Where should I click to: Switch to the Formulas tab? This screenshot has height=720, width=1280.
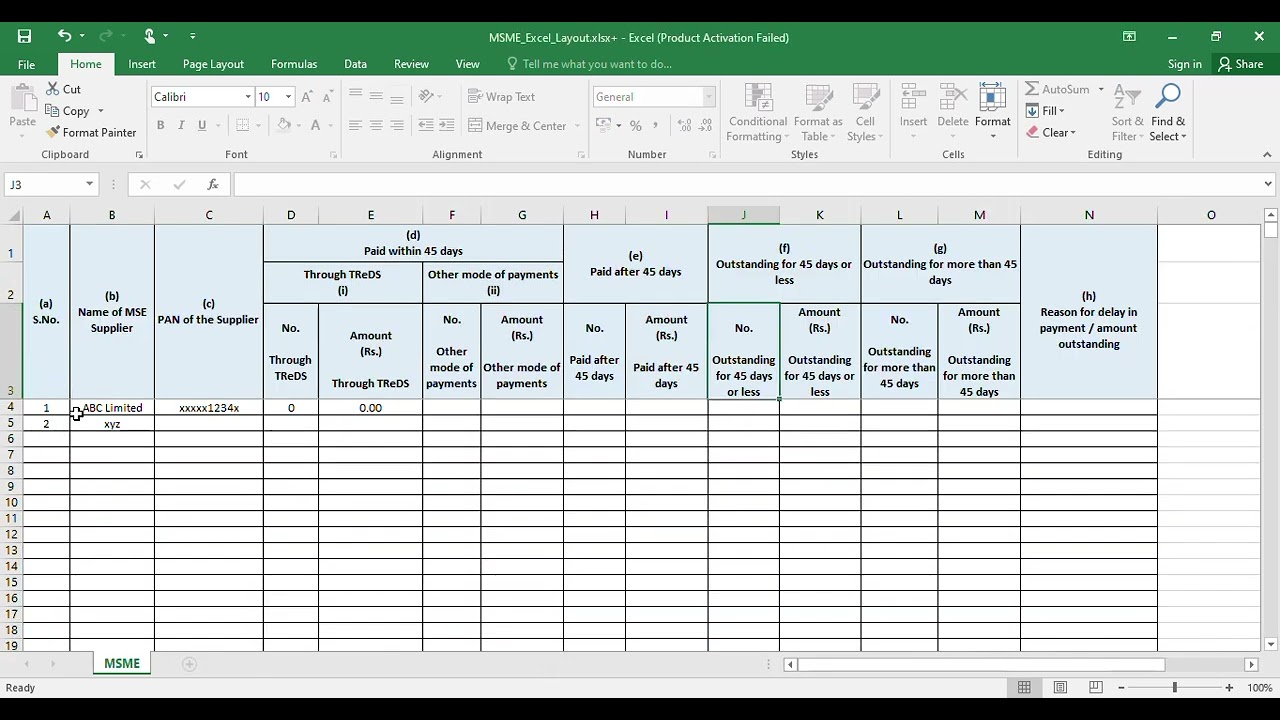(x=294, y=64)
